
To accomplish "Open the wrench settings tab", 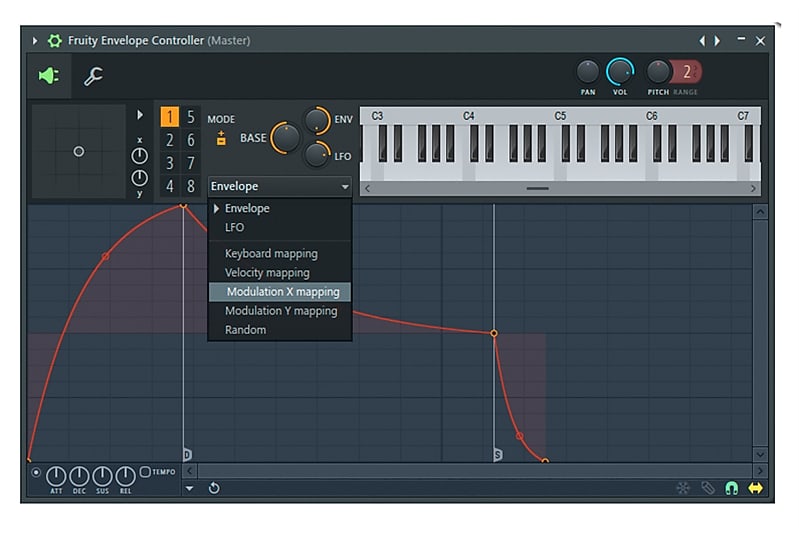I will (x=93, y=76).
